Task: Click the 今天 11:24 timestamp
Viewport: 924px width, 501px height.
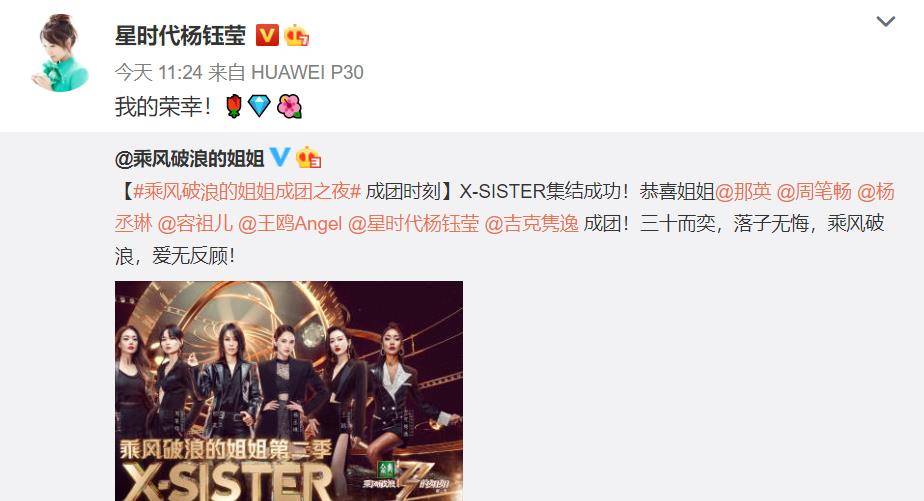Action: pos(159,72)
